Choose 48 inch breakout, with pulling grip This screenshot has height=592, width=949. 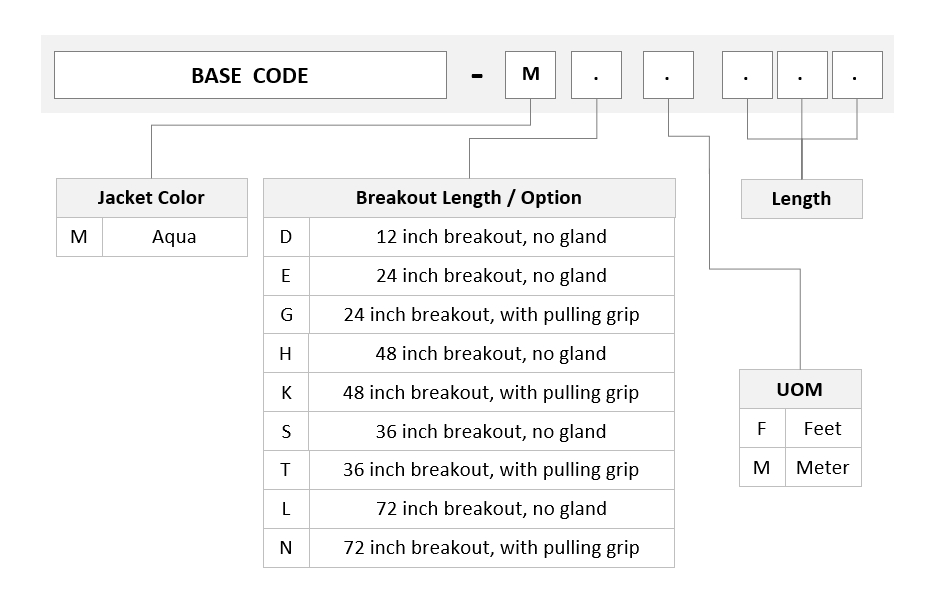click(469, 392)
